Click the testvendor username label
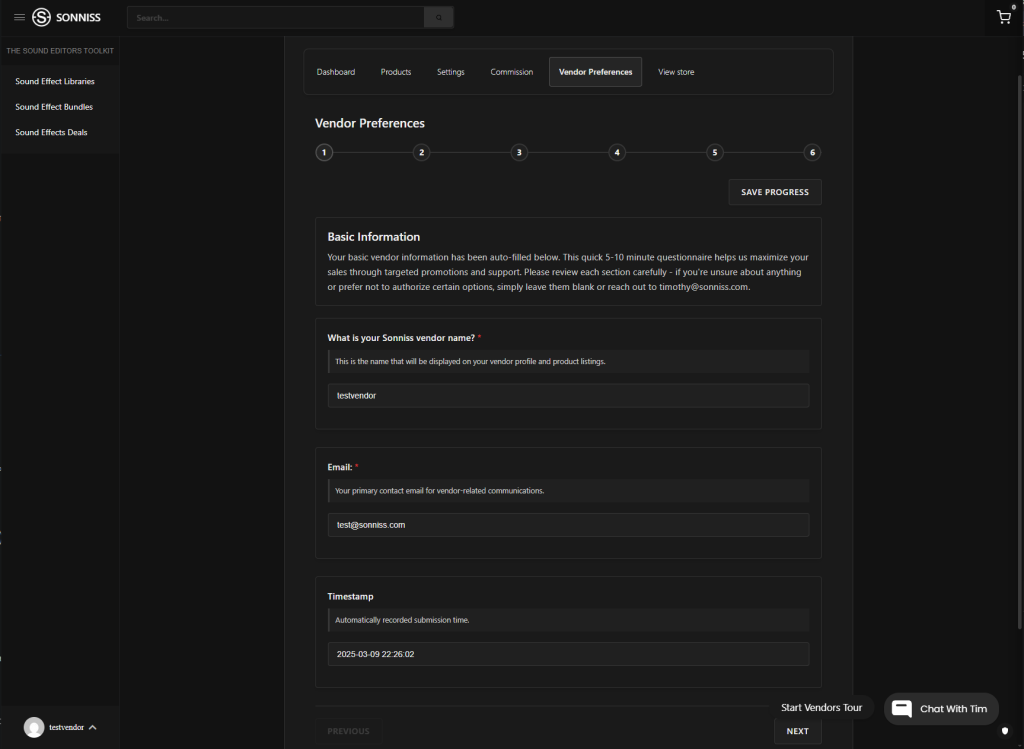 67,727
